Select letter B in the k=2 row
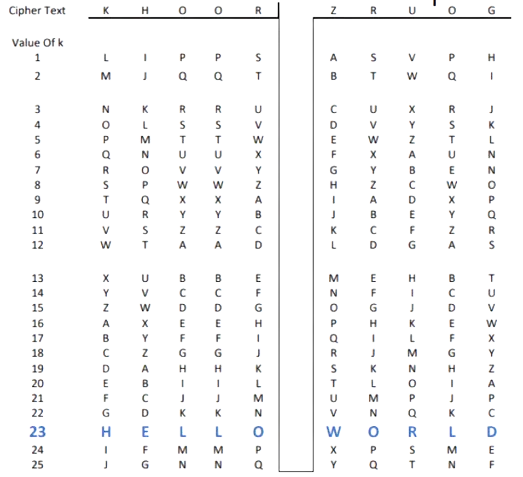This screenshot has height=477, width=523. 333,76
